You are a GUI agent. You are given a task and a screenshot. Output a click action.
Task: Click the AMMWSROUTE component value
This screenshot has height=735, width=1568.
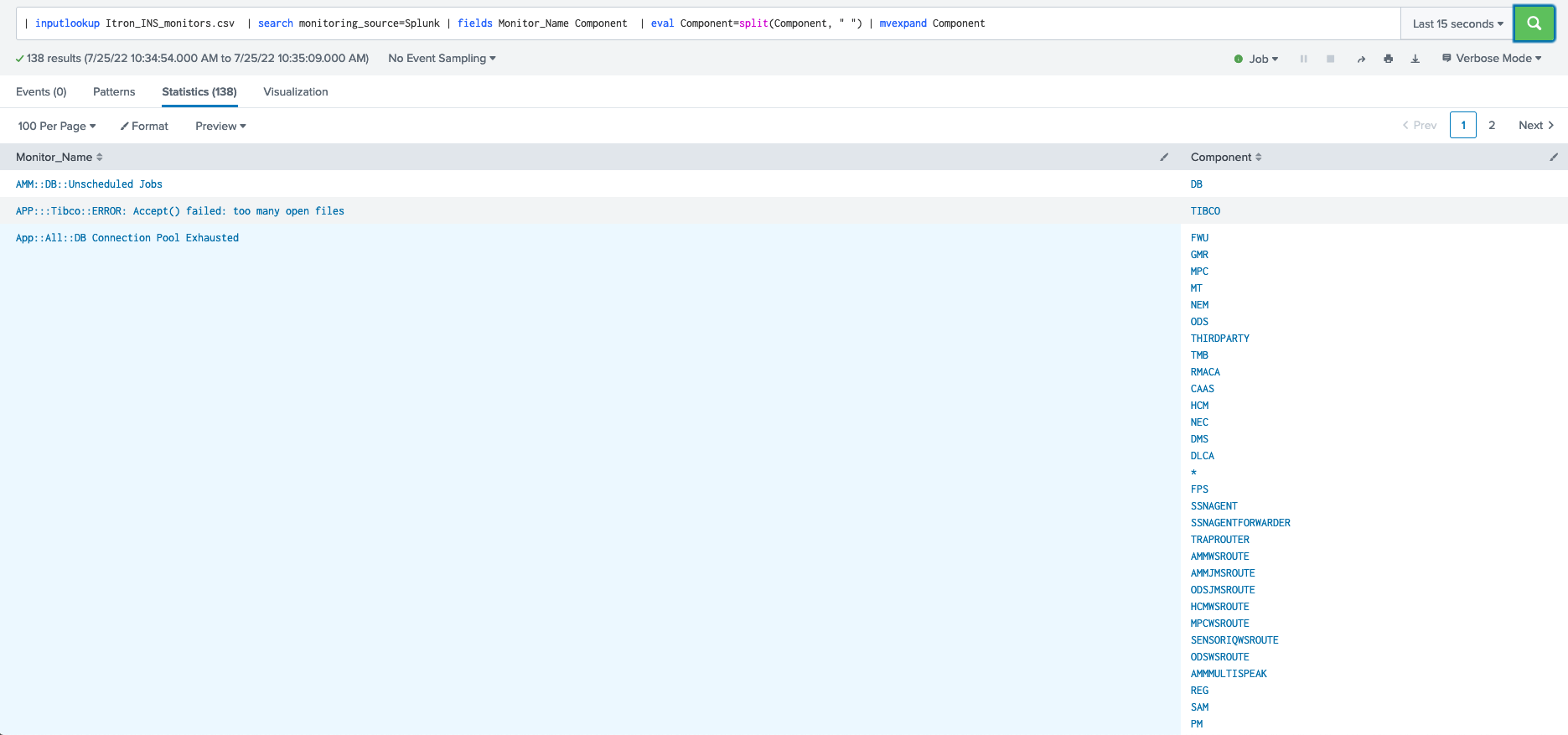click(1220, 556)
